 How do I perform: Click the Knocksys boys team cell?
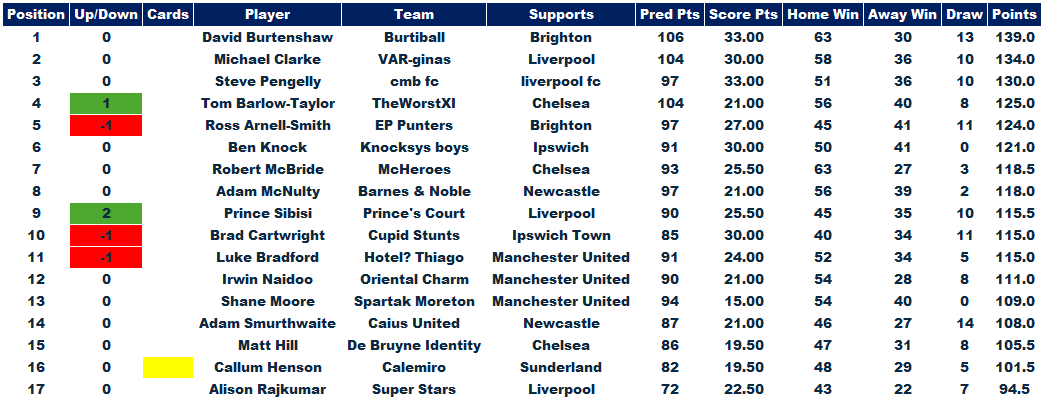pyautogui.click(x=413, y=147)
